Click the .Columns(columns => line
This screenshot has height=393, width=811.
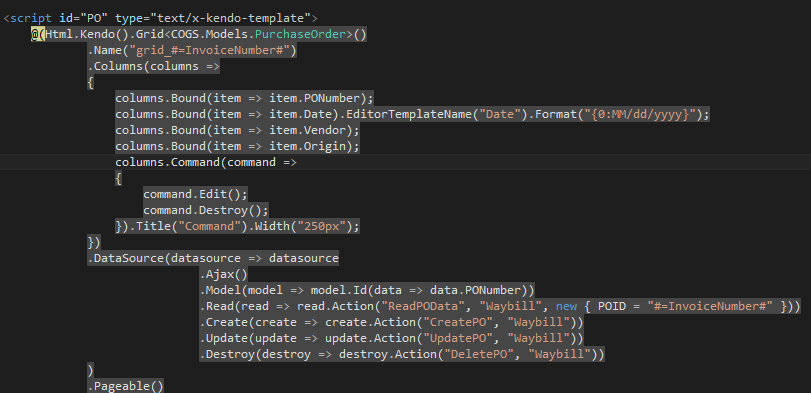coord(154,67)
